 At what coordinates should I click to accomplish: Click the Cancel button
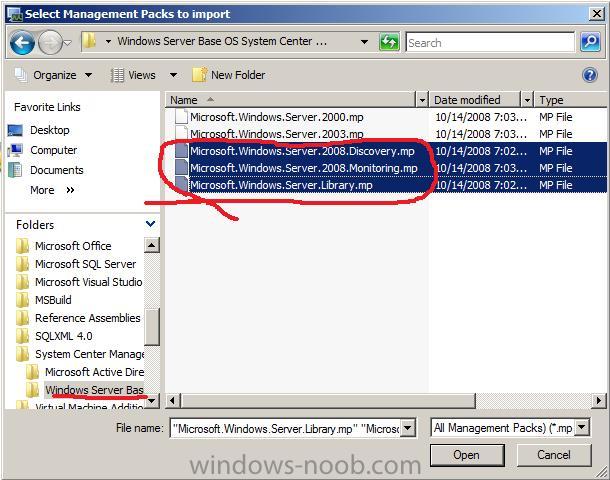(554, 455)
